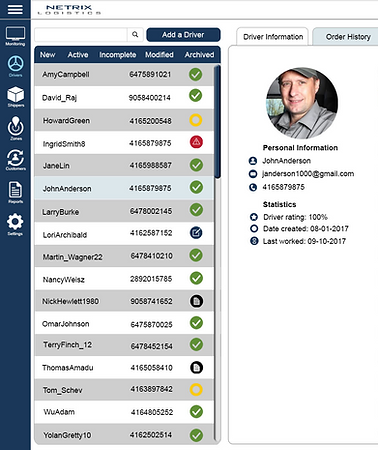Image resolution: width=378 pixels, height=450 pixels.
Task: Select driver ThomasAmadu in the list
Action: tap(124, 367)
